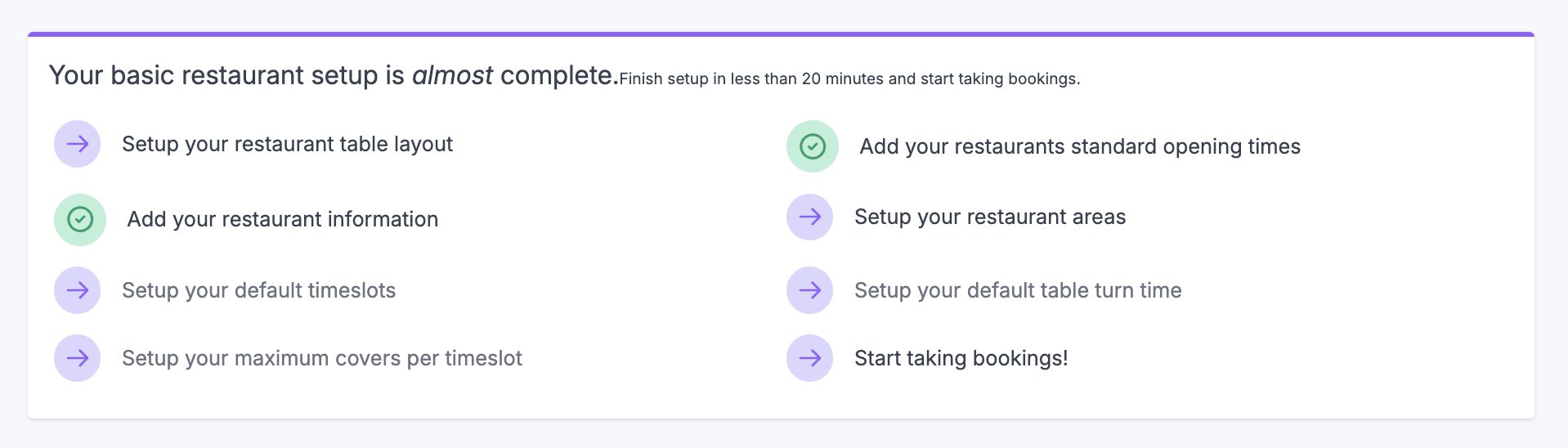1568x448 pixels.
Task: Click the italic word almost in heading
Action: 452,75
